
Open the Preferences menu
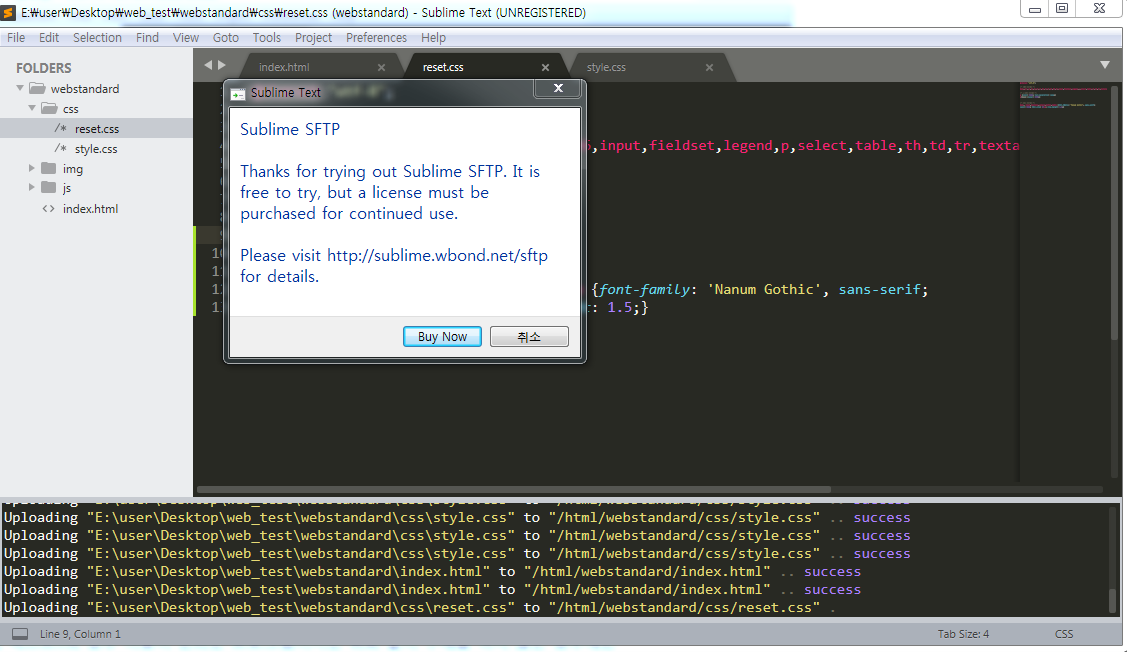376,37
